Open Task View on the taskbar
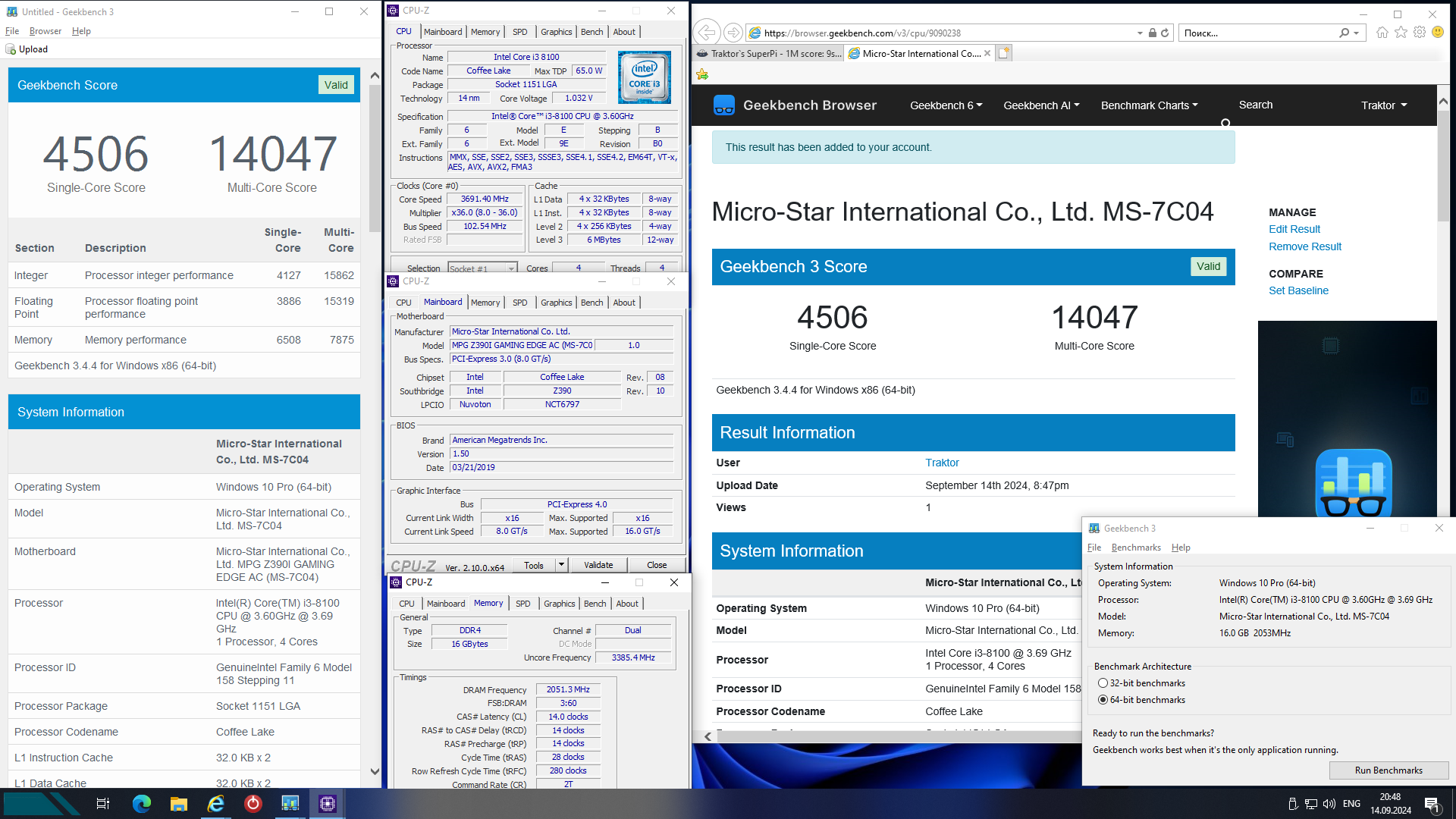 tap(103, 804)
